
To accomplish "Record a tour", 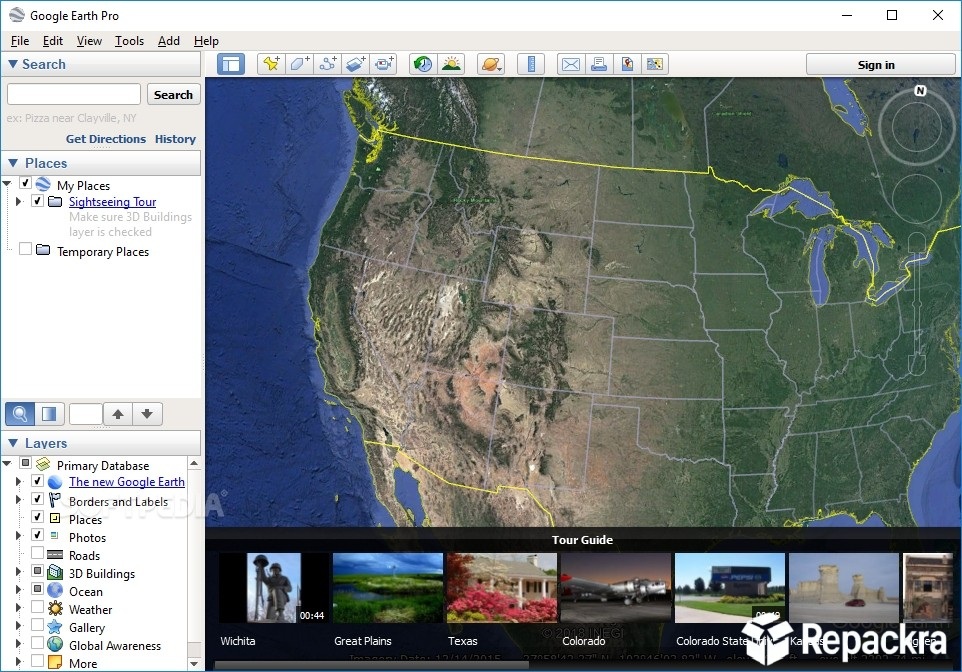I will tap(384, 64).
